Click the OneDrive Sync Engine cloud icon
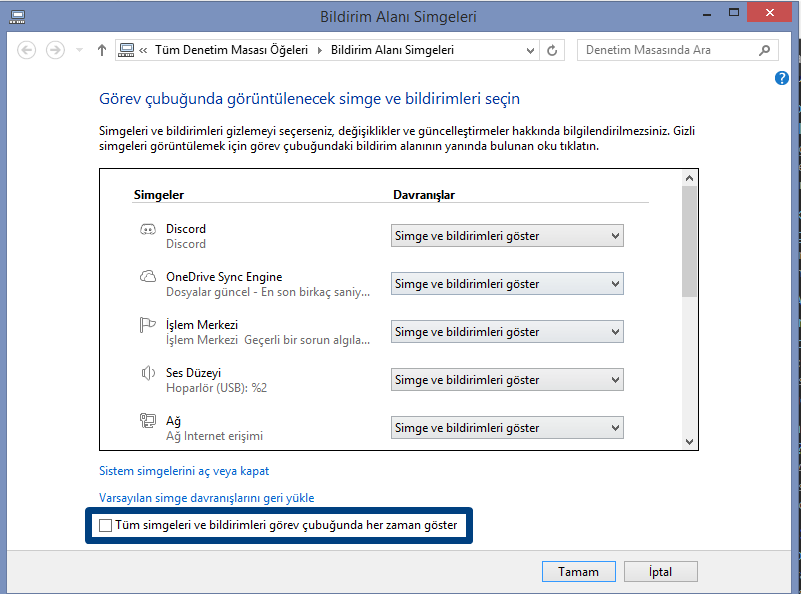Screen dimensions: 801x594 (147, 277)
